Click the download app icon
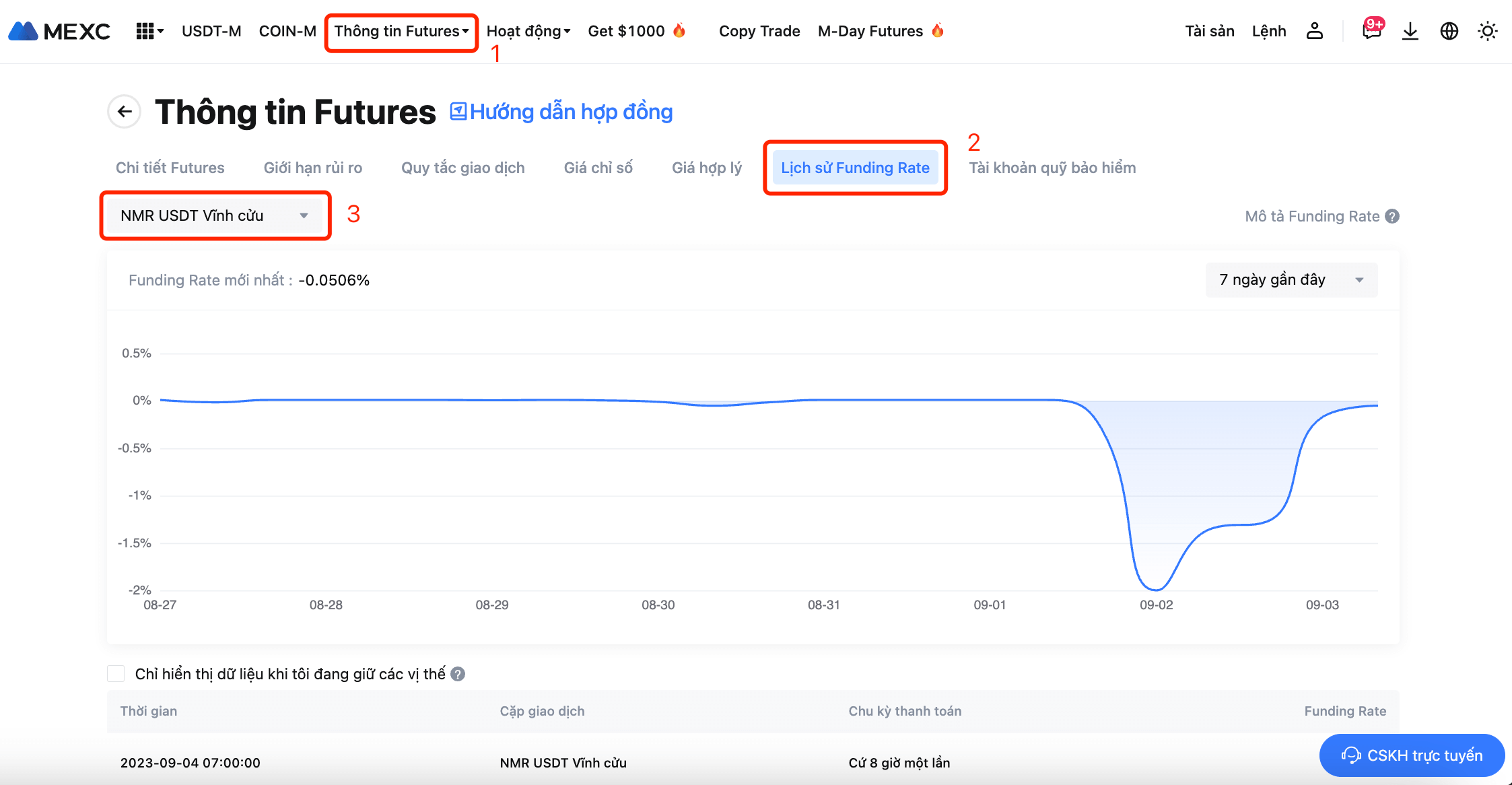Screen dimensions: 1512x785 click(1410, 31)
